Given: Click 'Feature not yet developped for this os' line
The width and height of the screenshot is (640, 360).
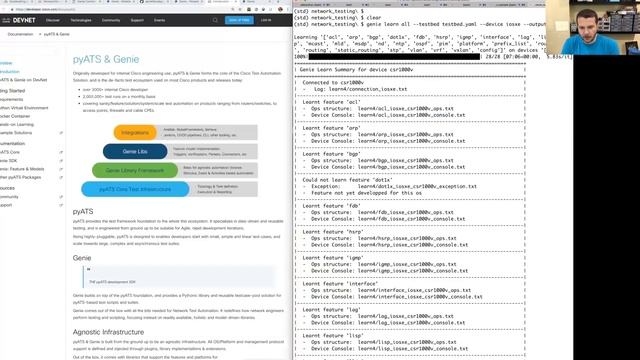Looking at the screenshot, I should [x=366, y=193].
